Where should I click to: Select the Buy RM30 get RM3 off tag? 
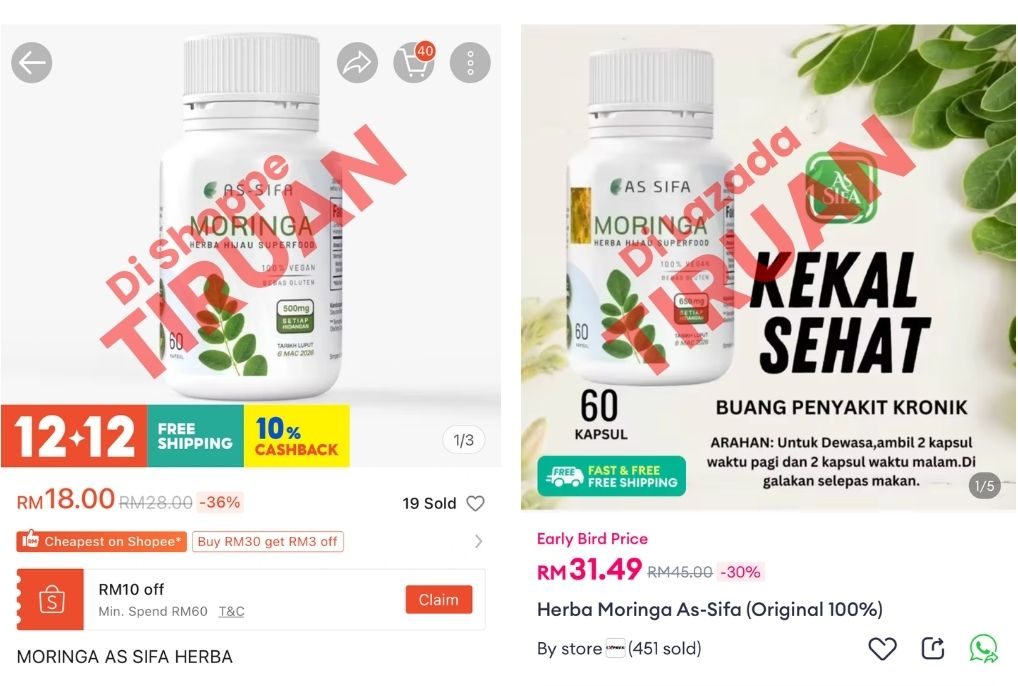pos(267,541)
